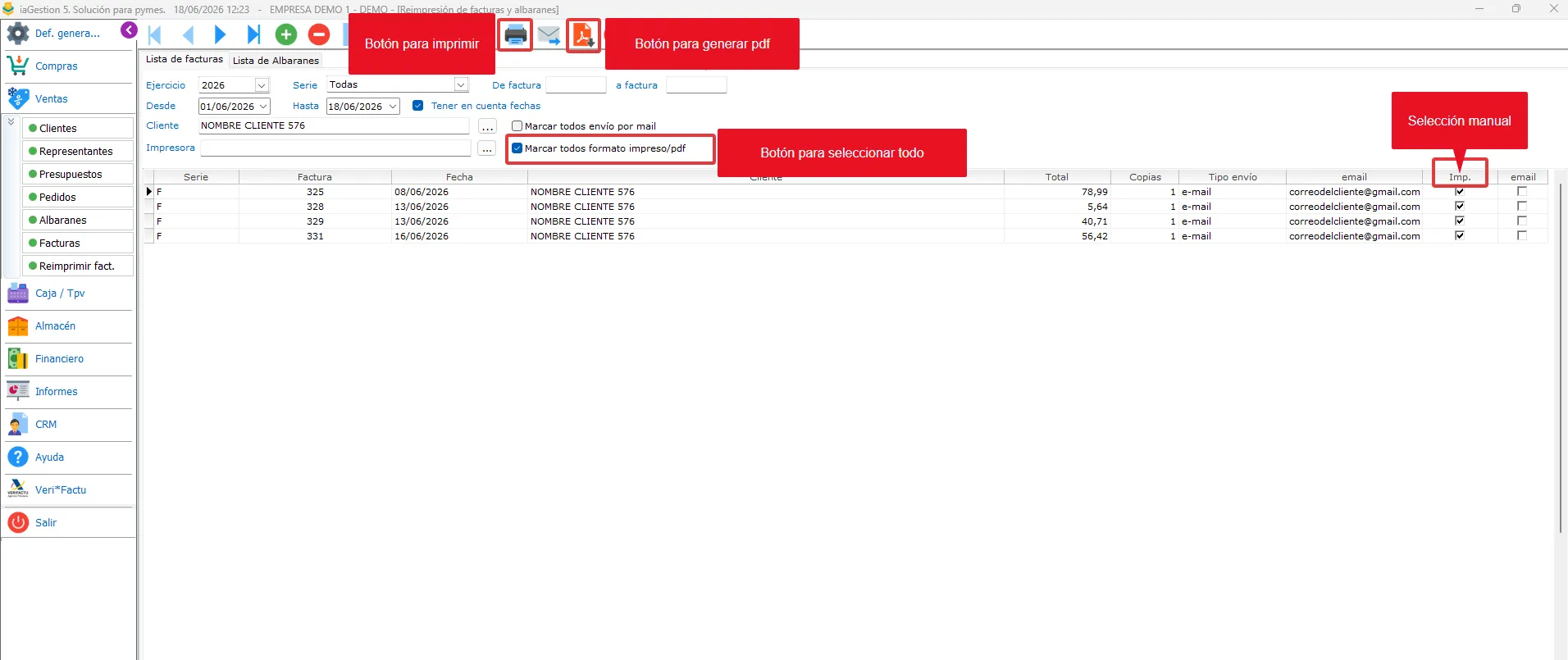Check email checkbox for invoice 325
Image resolution: width=1568 pixels, height=660 pixels.
[1522, 191]
